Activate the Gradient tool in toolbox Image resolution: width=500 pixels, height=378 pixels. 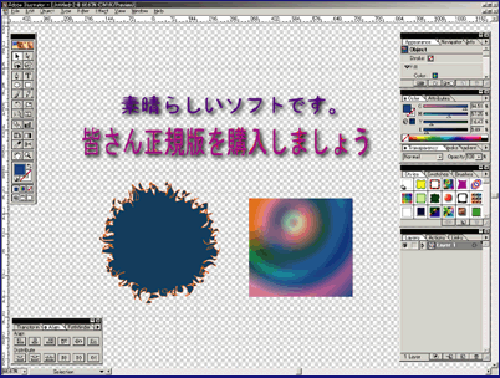[28, 135]
